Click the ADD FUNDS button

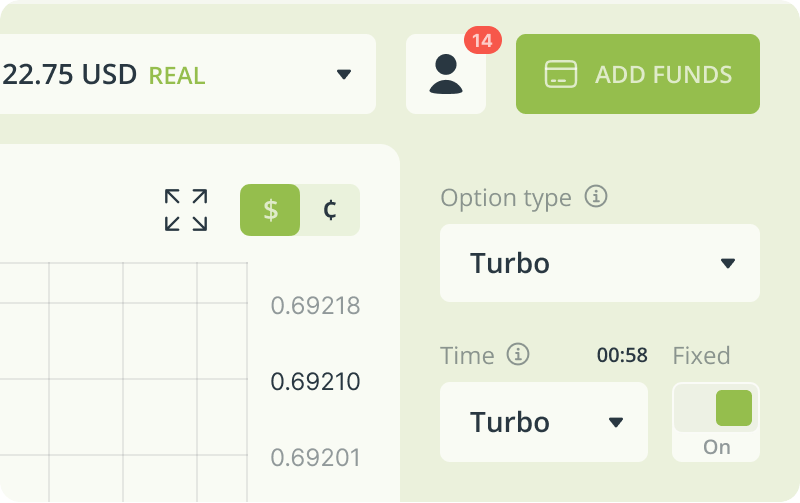click(638, 74)
